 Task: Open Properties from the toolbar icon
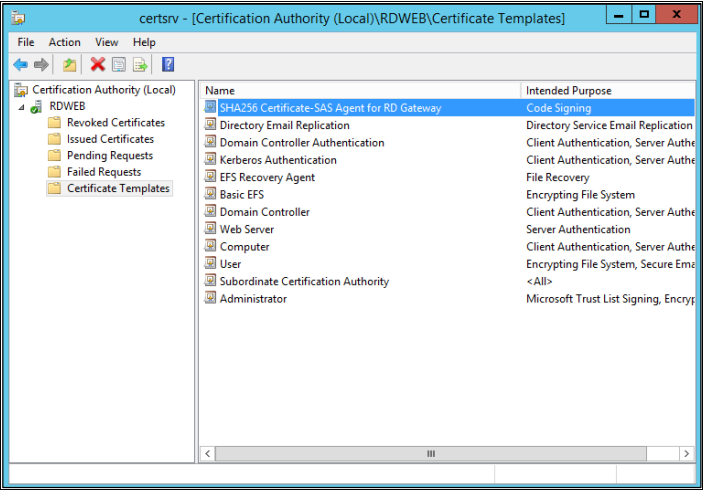pyautogui.click(x=119, y=65)
